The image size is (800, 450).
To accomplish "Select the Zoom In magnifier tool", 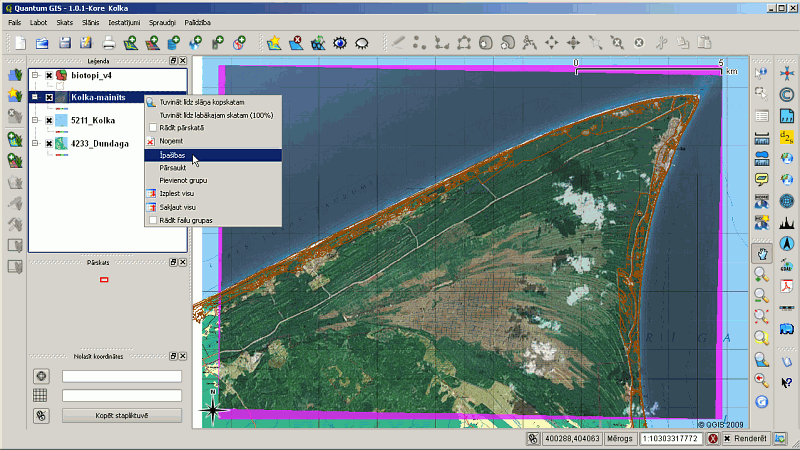I will tap(761, 274).
